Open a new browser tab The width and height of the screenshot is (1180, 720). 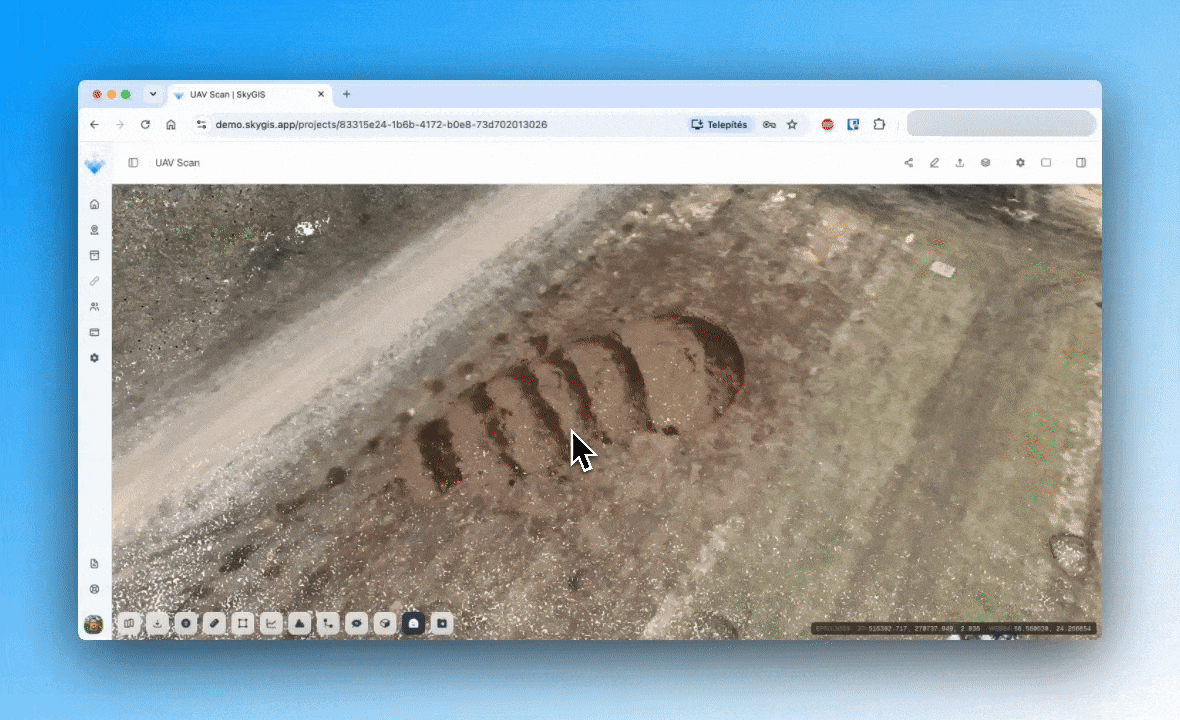coord(346,94)
